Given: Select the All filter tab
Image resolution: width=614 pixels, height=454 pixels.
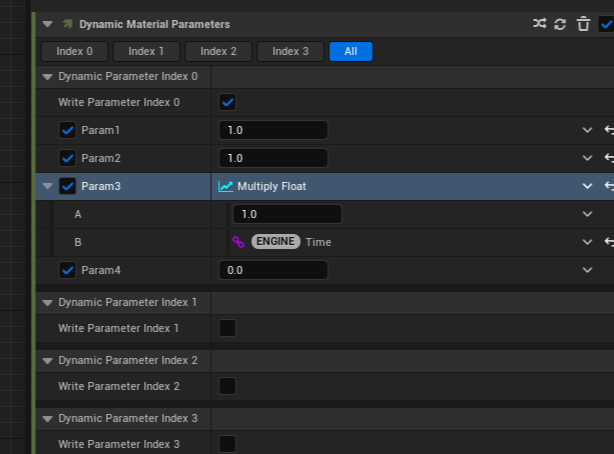Looking at the screenshot, I should click(x=350, y=51).
